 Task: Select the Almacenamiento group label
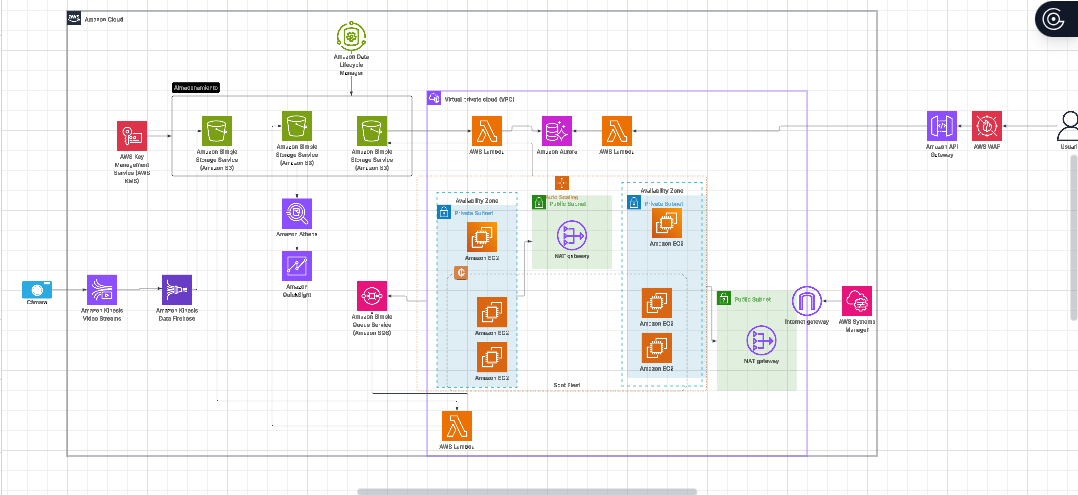(x=196, y=88)
